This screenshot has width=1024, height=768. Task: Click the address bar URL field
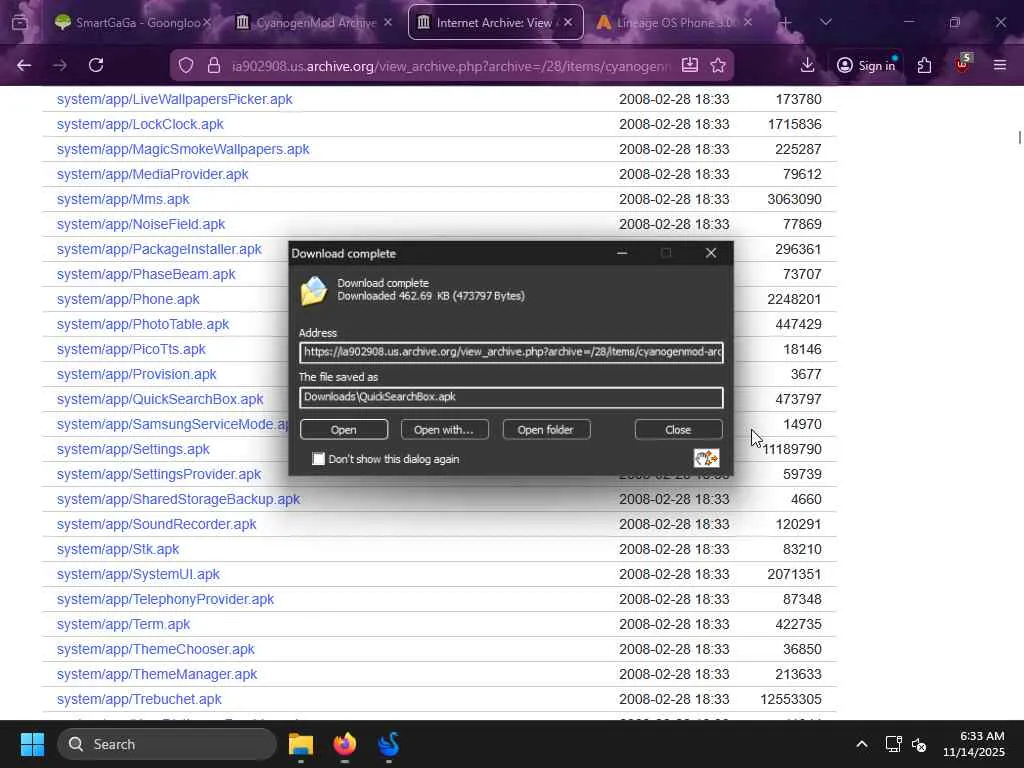point(451,66)
